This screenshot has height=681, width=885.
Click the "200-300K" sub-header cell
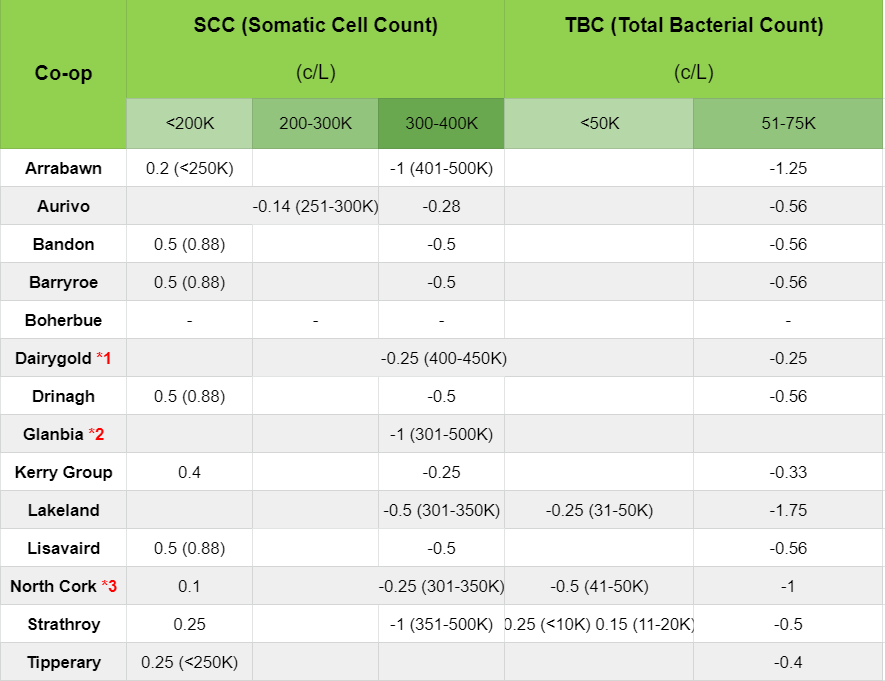[315, 124]
